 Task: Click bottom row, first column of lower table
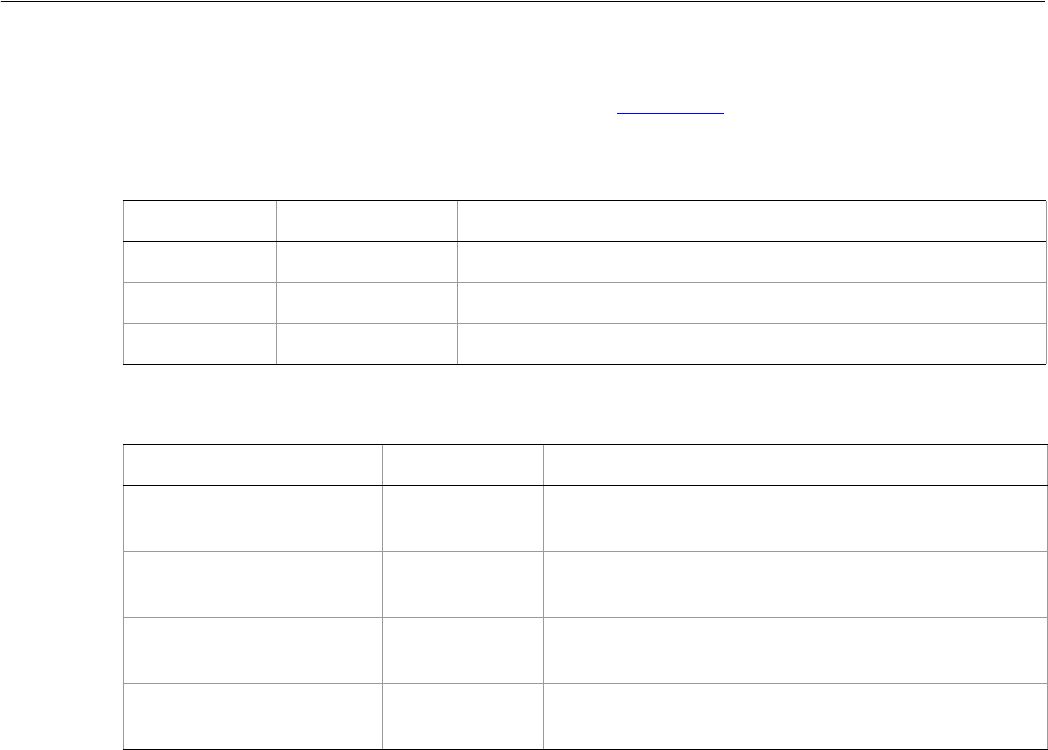(x=253, y=716)
